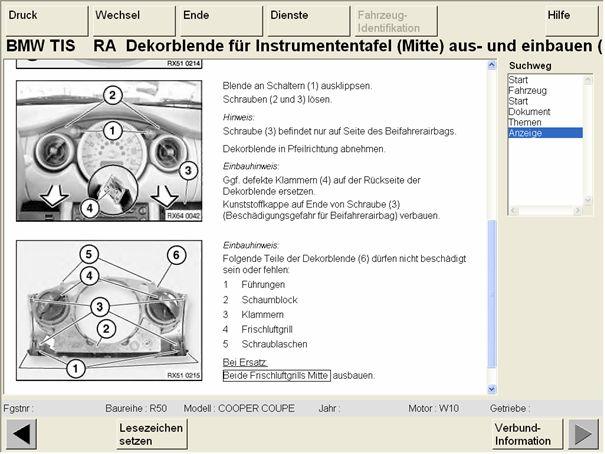Screen dimensions: 605x454
Task: Select Dokument in the Suchweg list
Action: pyautogui.click(x=529, y=111)
